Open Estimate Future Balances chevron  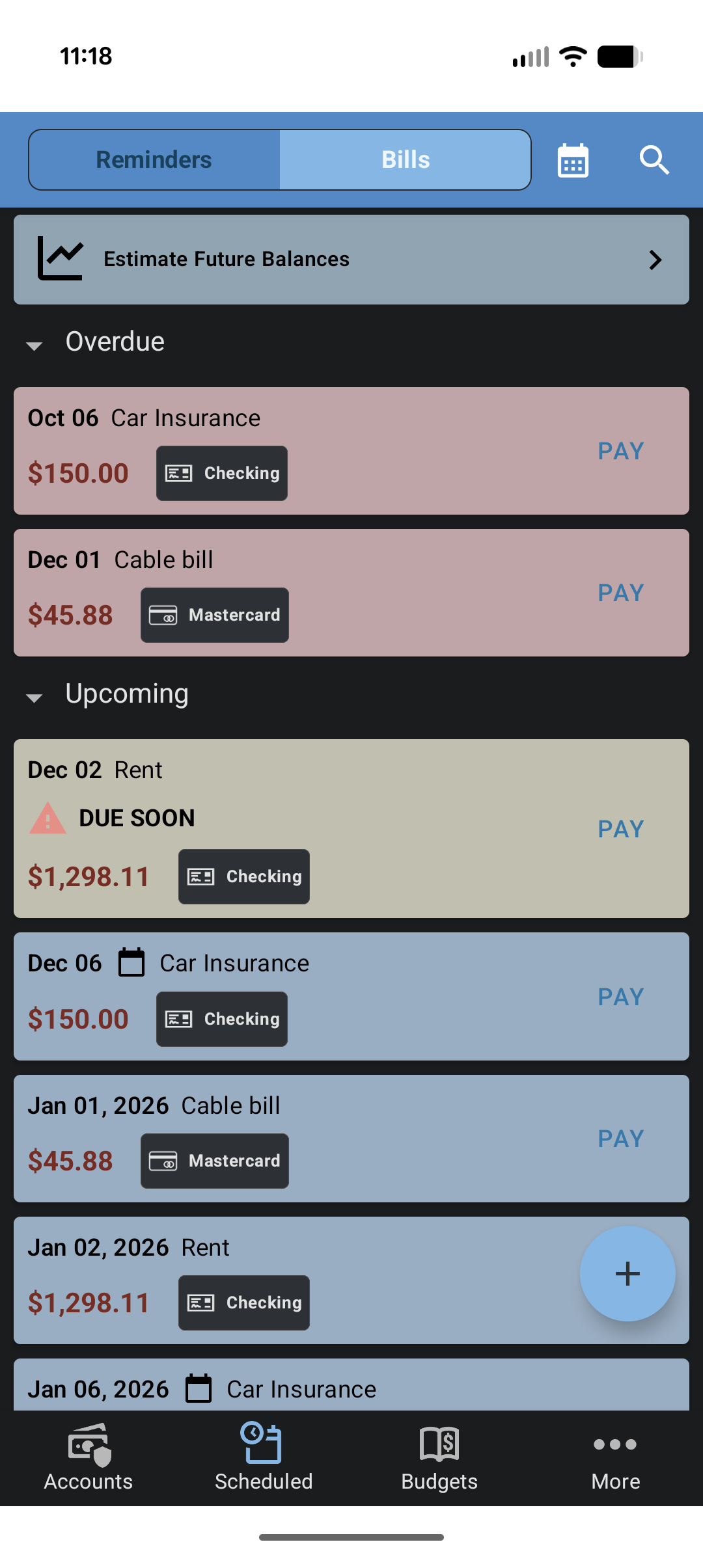click(655, 260)
